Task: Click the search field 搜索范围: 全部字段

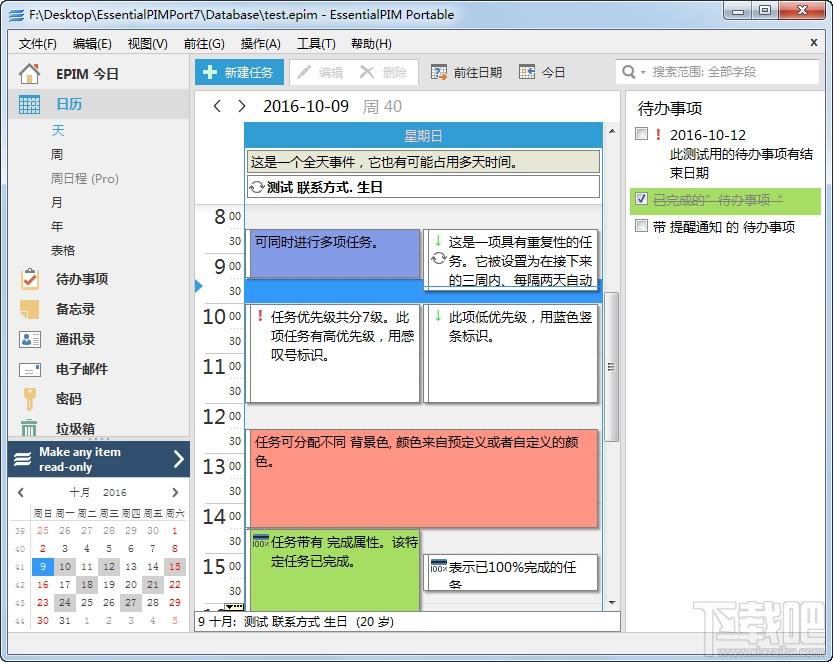Action: (x=717, y=72)
